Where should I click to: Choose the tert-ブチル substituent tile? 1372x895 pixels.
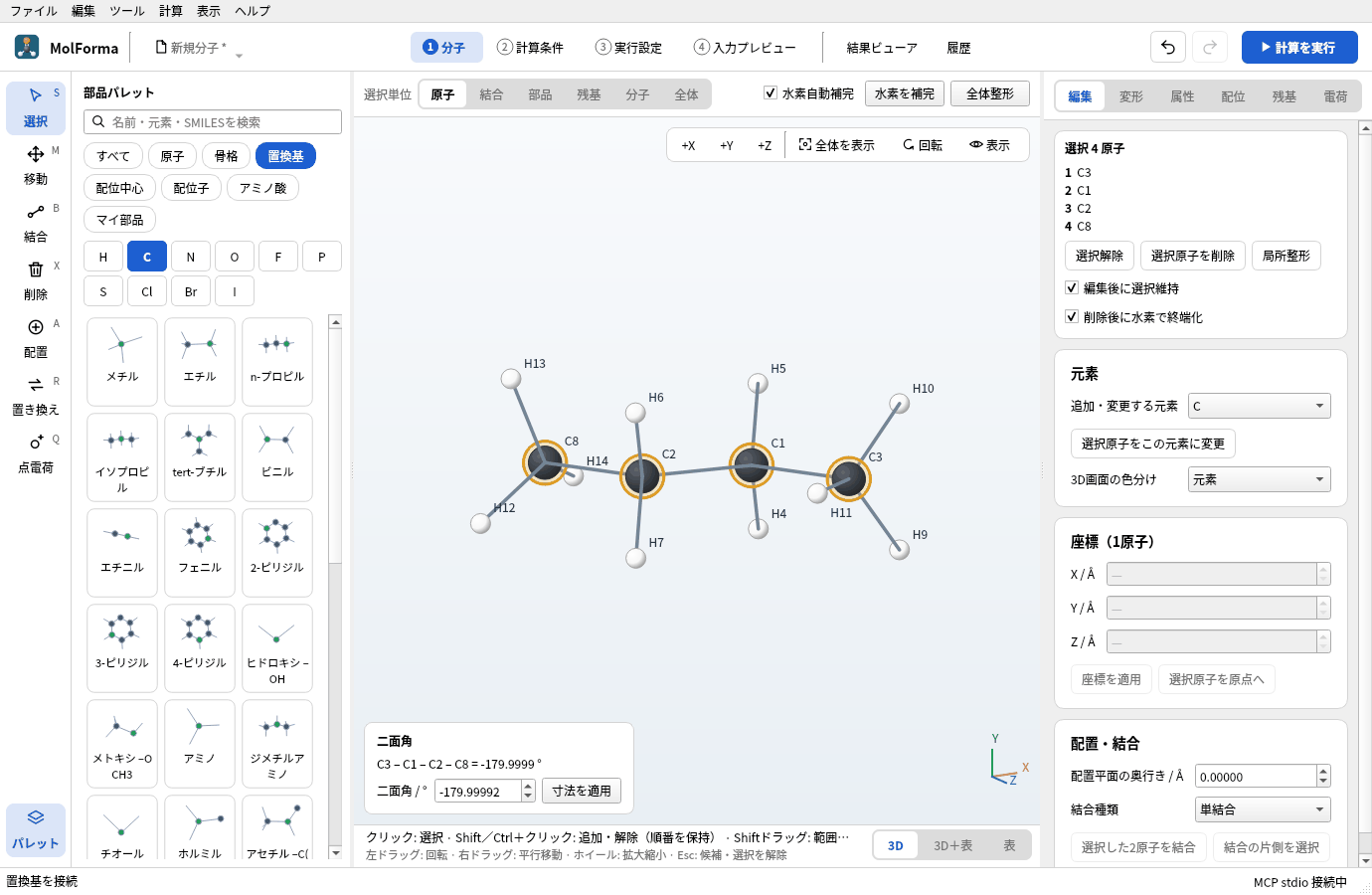click(x=200, y=456)
